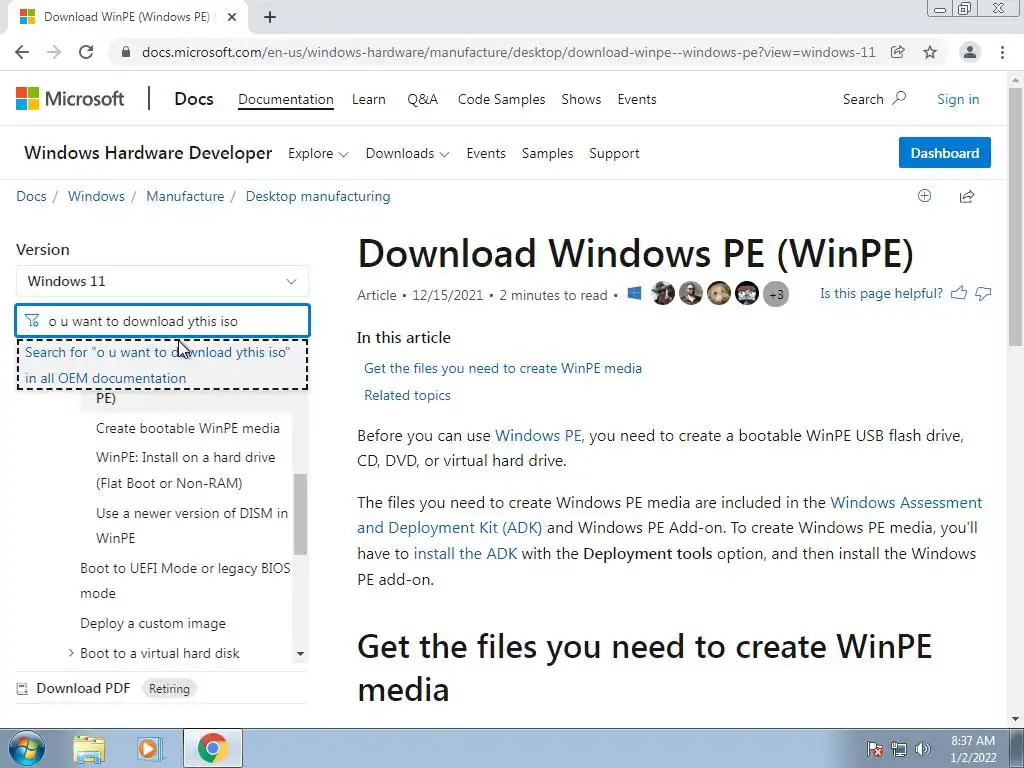Screen dimensions: 1024x768
Task: Open the Desktop manufacturing breadcrumb
Action: click(318, 197)
